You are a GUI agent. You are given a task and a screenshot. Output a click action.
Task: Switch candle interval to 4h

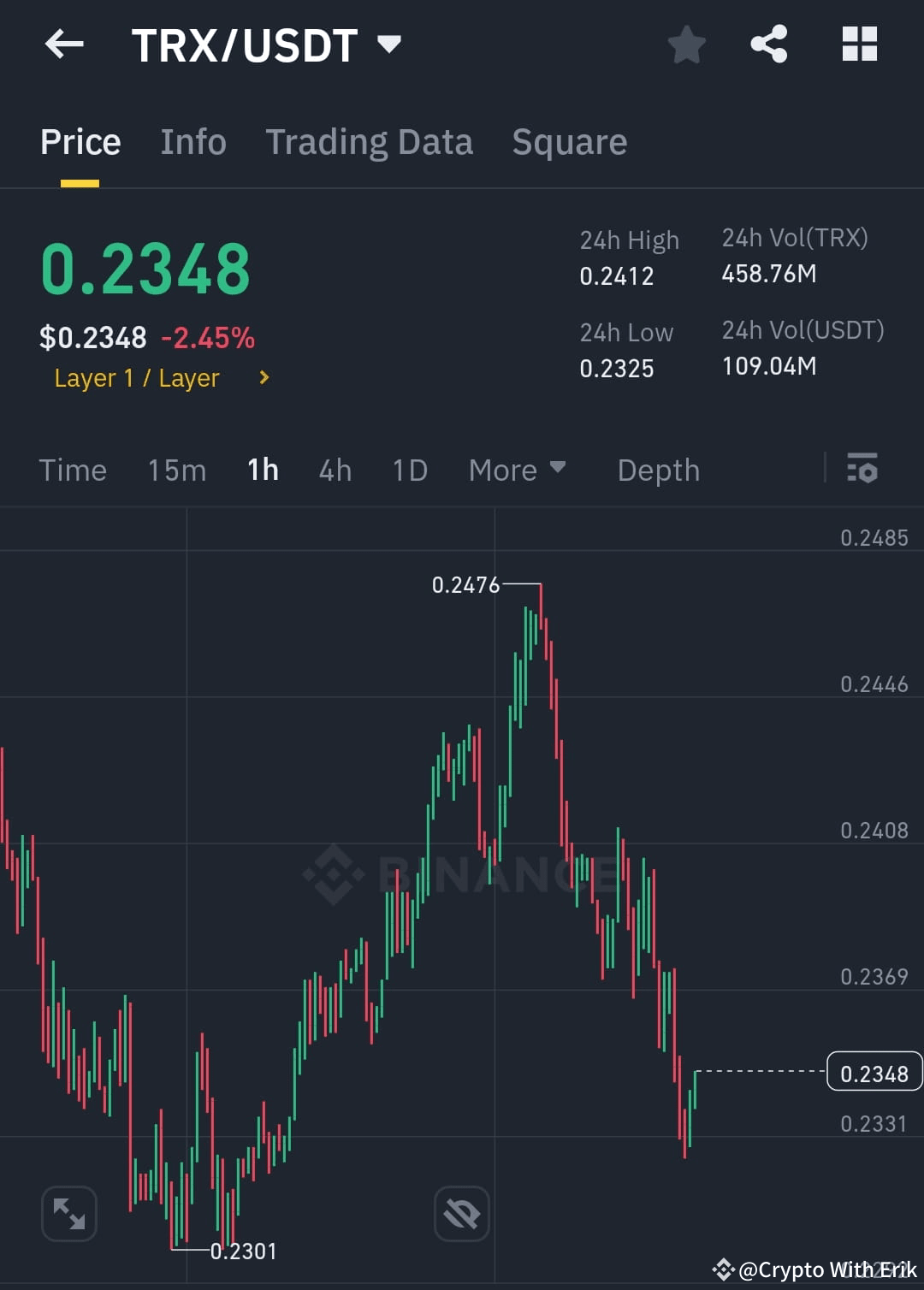(x=335, y=470)
